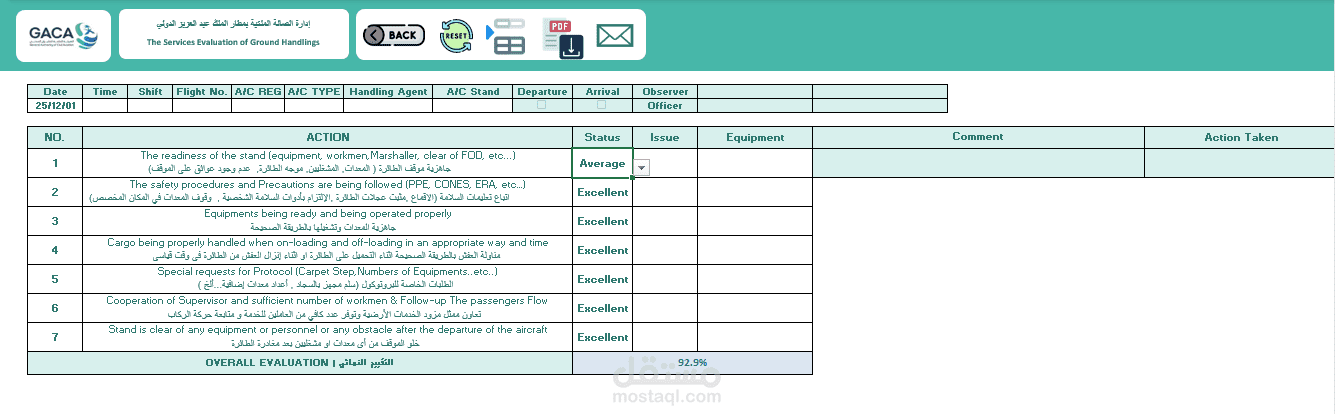
Task: Click the GACA logo
Action: tap(63, 35)
